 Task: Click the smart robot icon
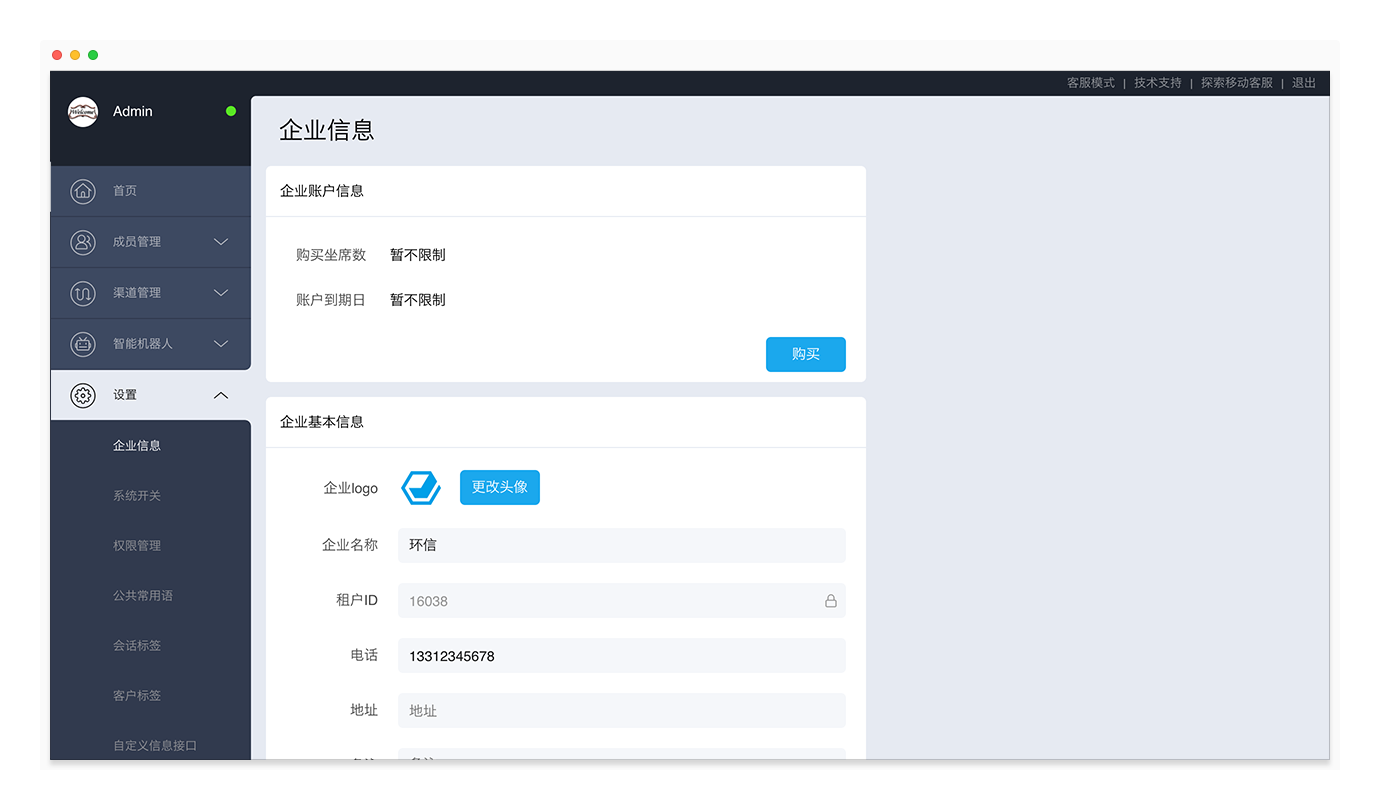click(83, 344)
